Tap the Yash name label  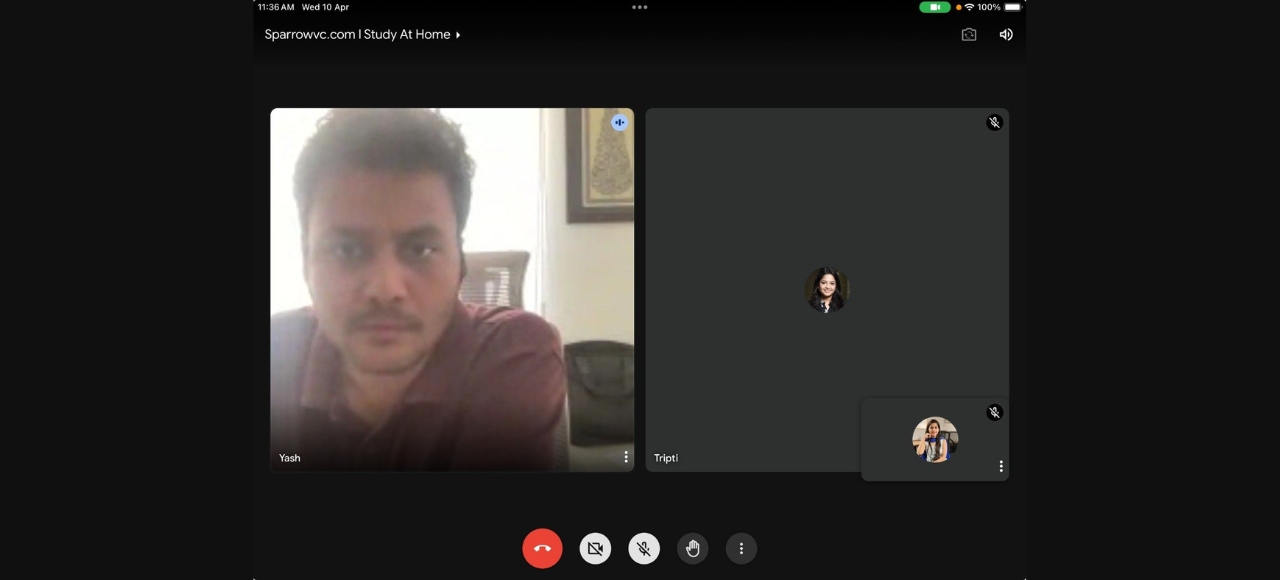[290, 458]
